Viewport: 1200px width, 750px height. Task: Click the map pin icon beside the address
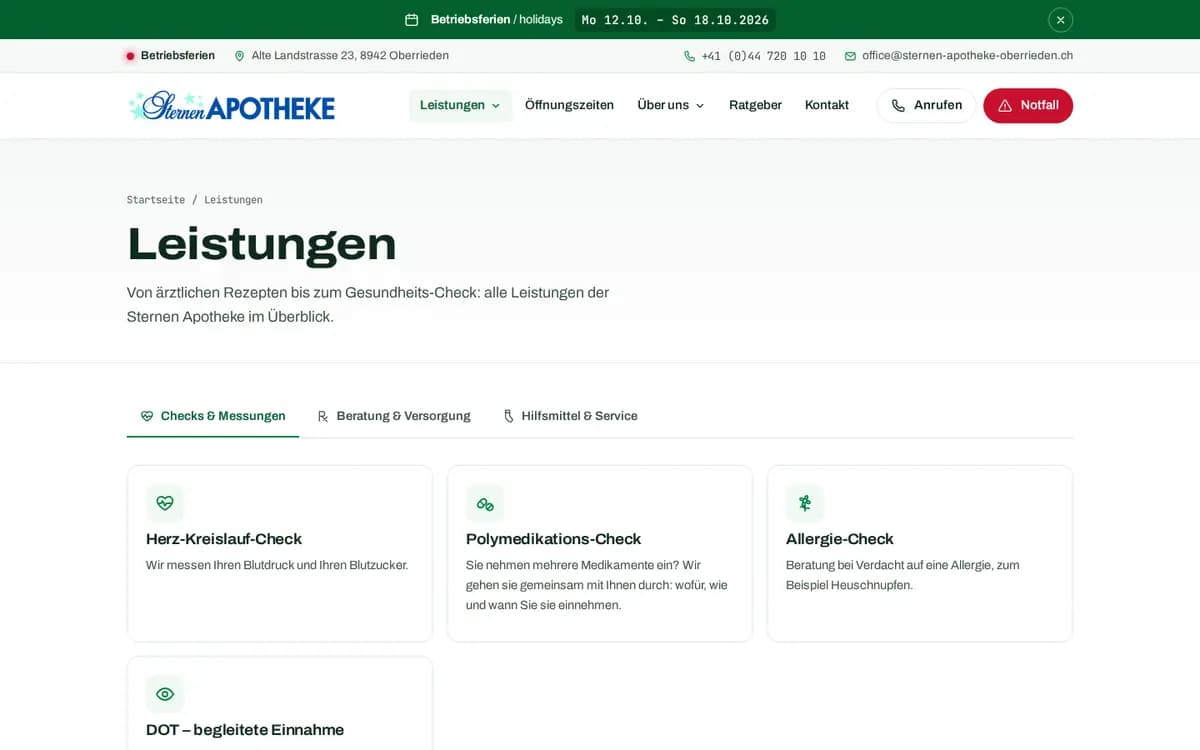tap(239, 56)
